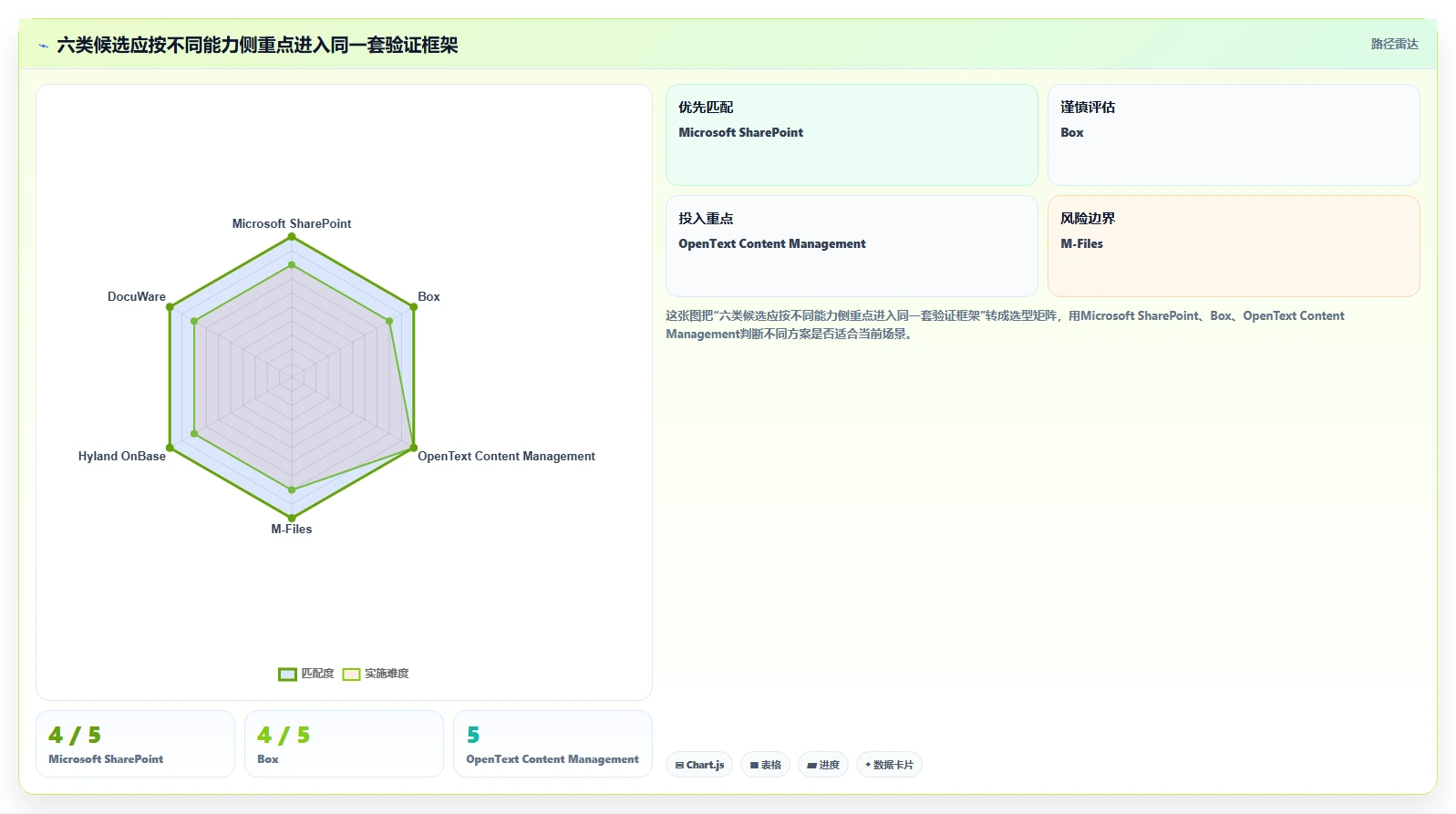
Task: Click the Box radar axis label
Action: click(x=429, y=296)
